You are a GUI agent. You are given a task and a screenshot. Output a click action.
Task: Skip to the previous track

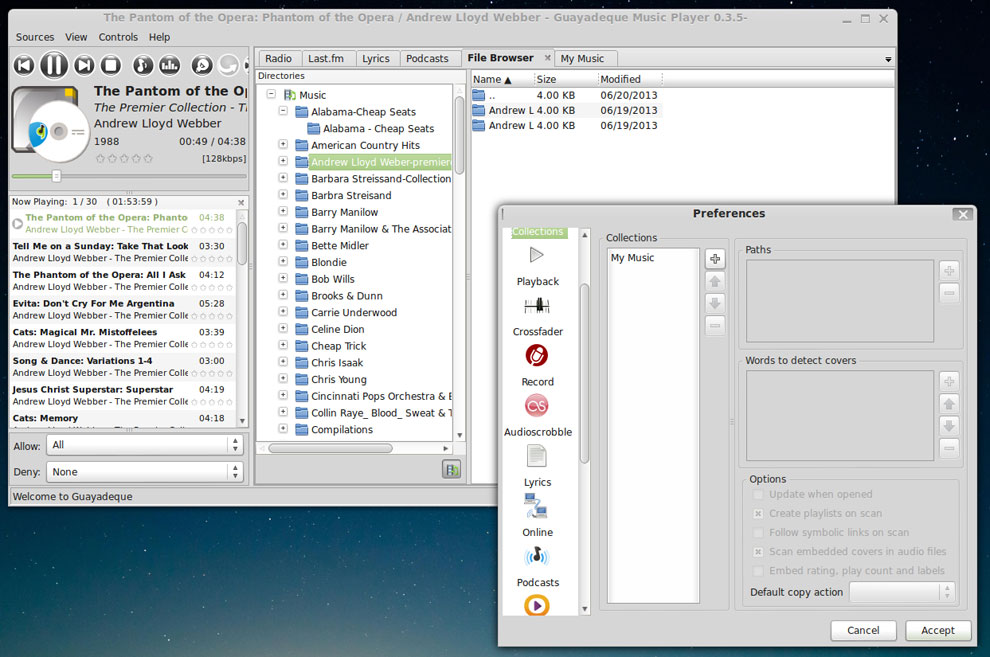24,65
